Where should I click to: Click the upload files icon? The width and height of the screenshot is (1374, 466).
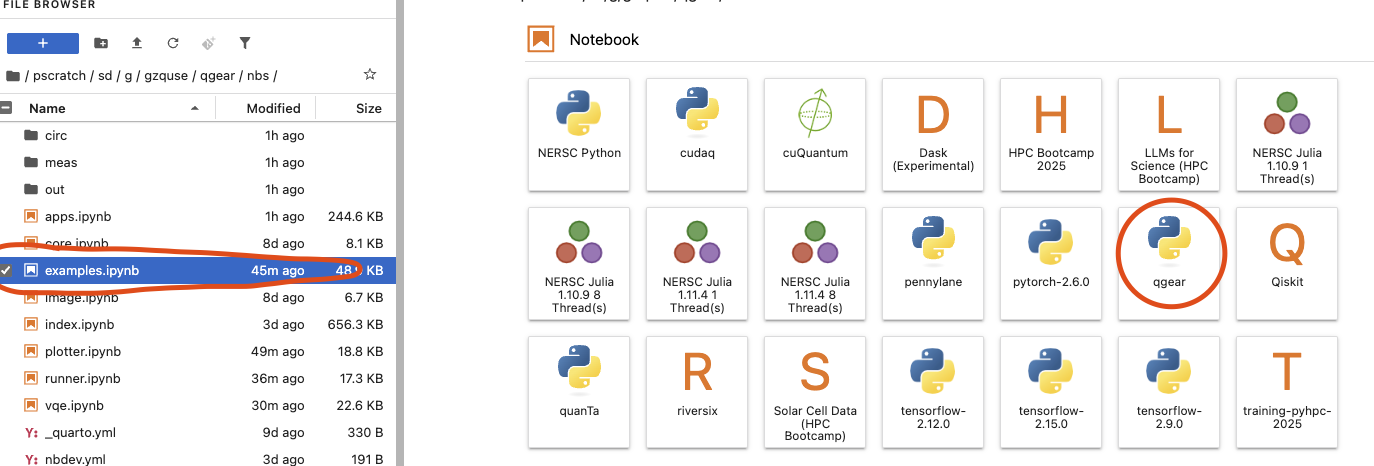[x=137, y=43]
